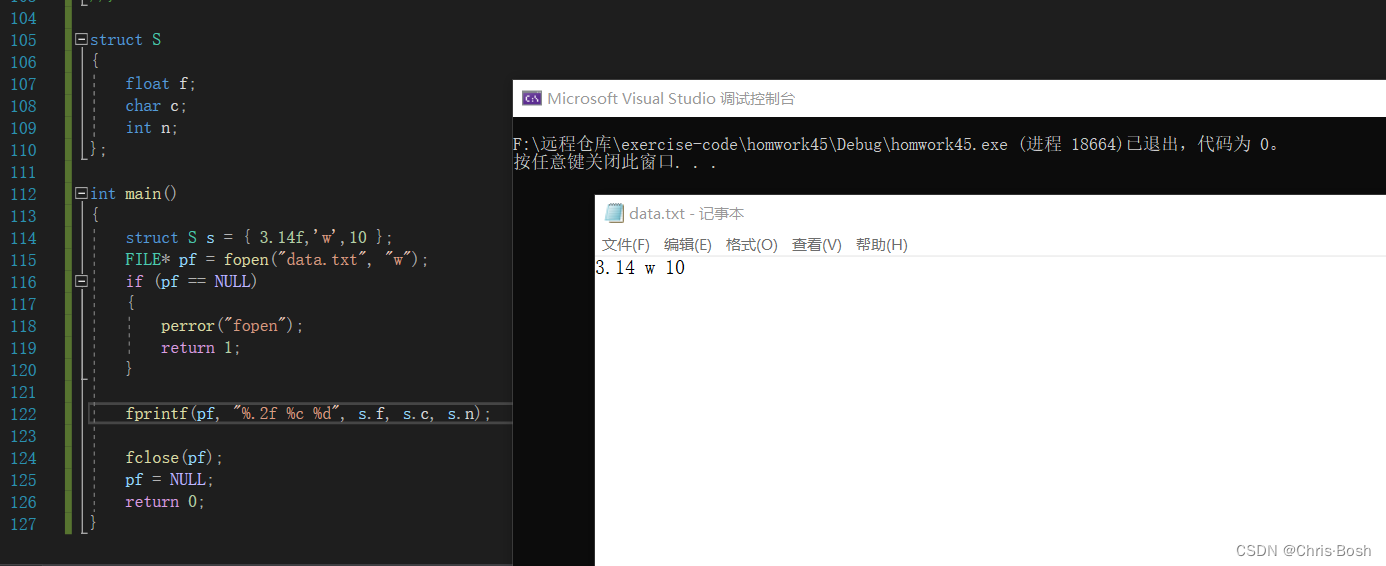Open the 格式(O) menu in Notepad
Viewport: 1386px width, 566px height.
pos(752,245)
